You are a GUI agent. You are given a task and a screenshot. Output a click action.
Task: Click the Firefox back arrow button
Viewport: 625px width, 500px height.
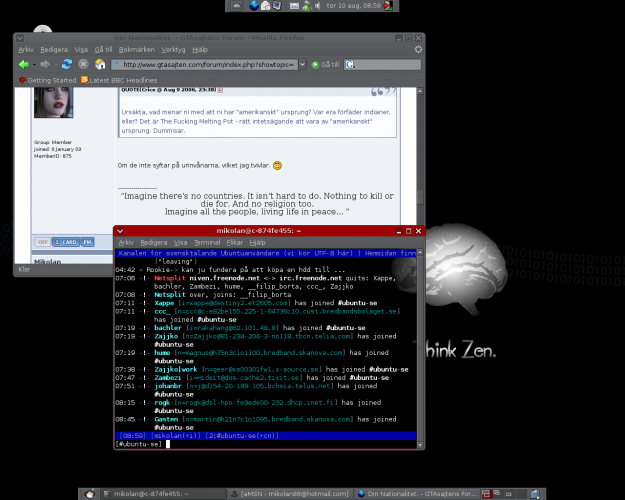(23, 64)
